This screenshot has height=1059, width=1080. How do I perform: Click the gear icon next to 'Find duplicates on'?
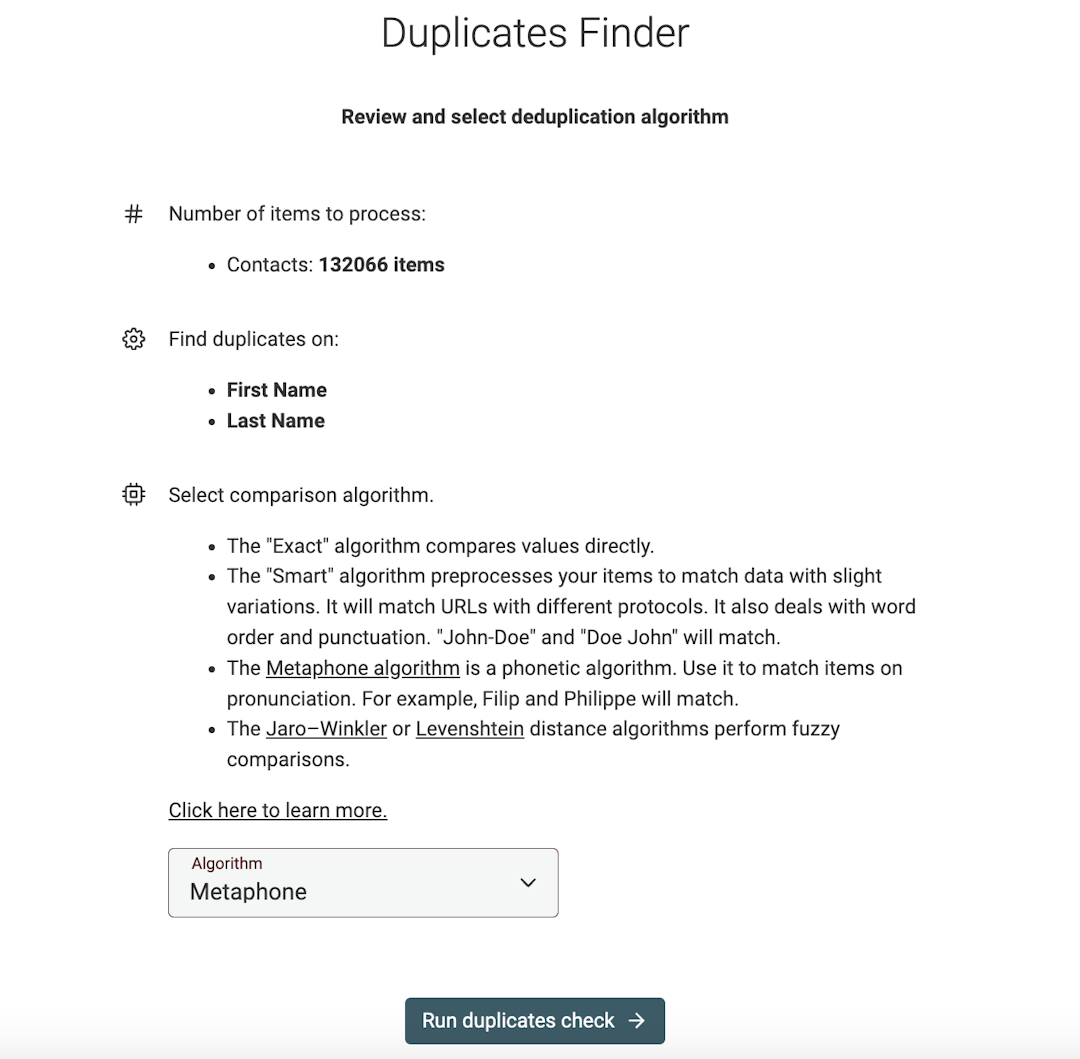133,339
